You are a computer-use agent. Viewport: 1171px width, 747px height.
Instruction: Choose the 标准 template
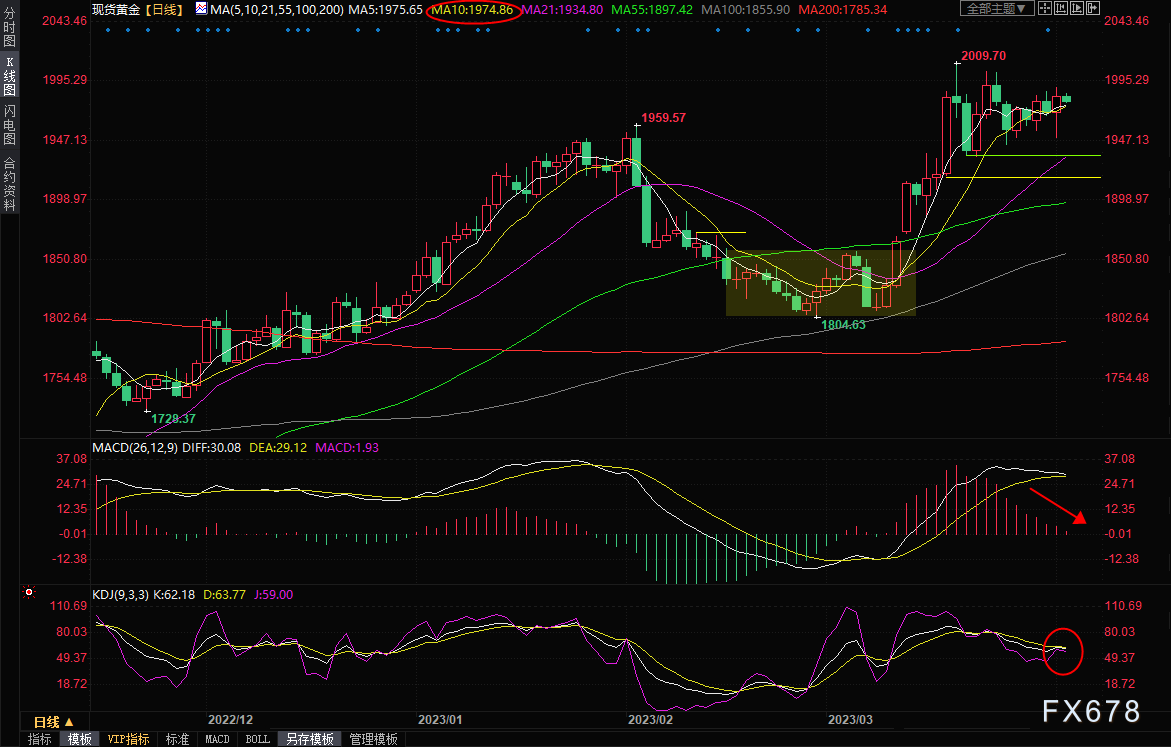coord(177,739)
